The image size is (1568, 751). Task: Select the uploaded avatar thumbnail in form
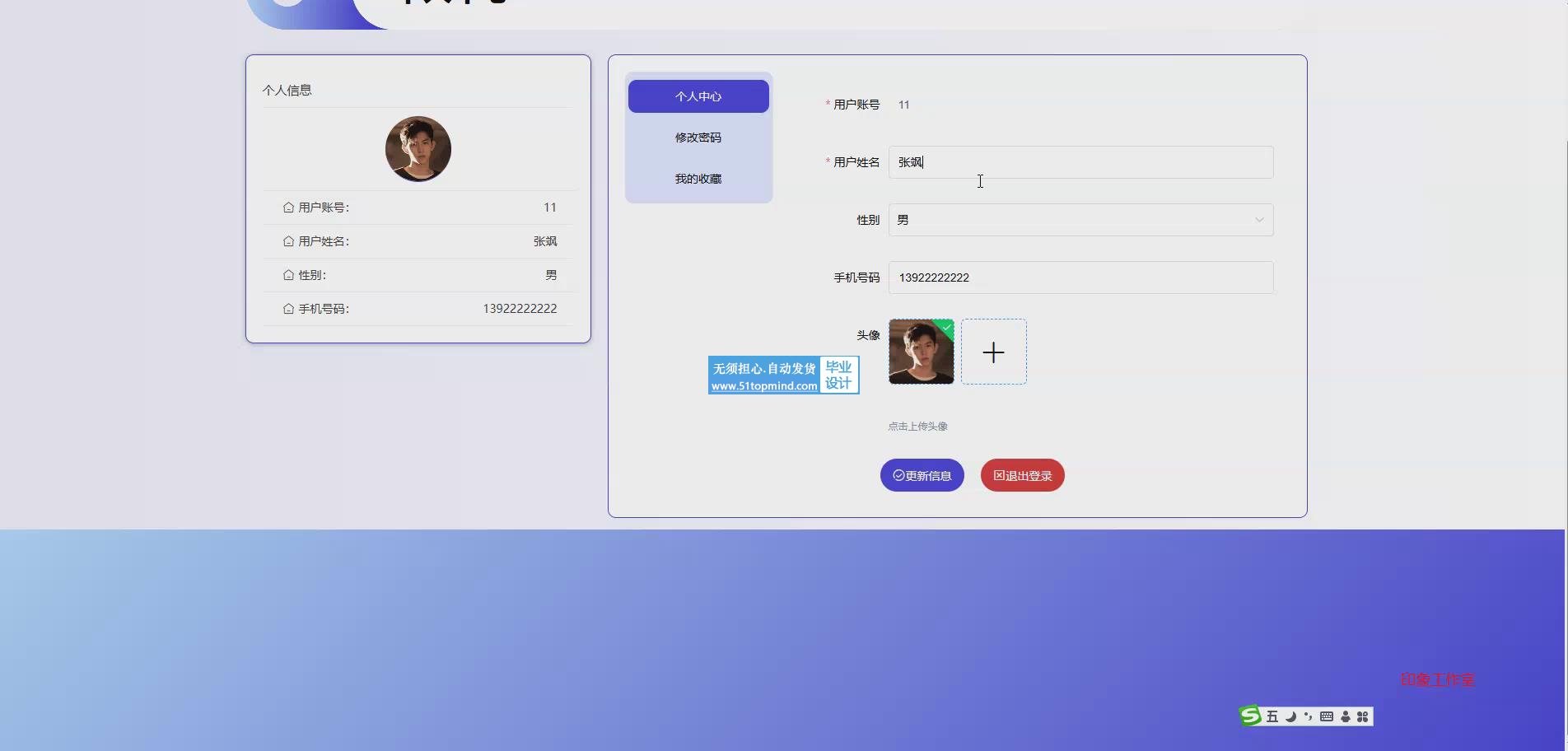click(921, 352)
